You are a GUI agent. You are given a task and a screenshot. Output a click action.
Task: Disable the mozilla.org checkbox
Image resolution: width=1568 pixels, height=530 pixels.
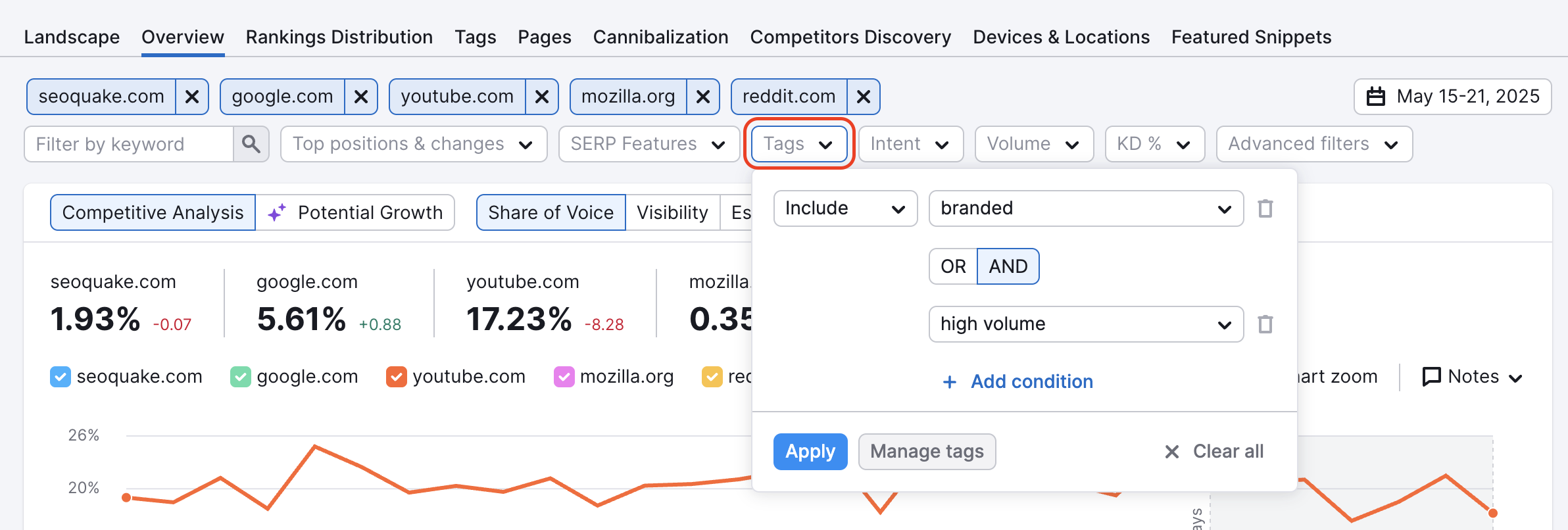(564, 376)
